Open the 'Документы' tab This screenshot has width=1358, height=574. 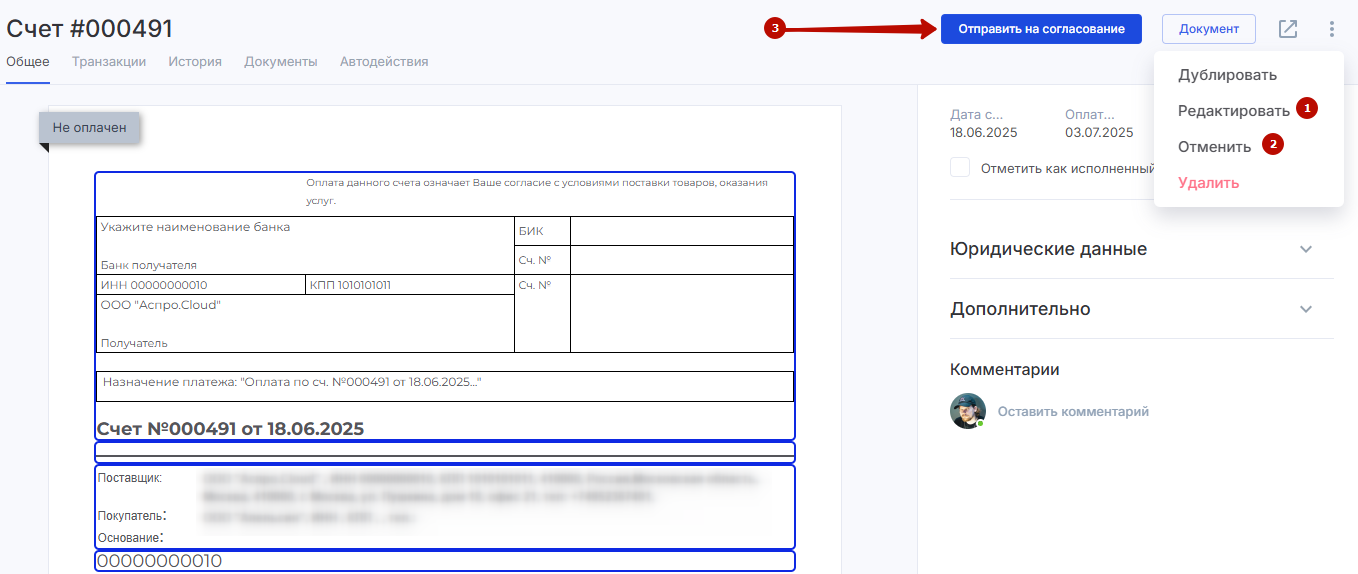281,62
